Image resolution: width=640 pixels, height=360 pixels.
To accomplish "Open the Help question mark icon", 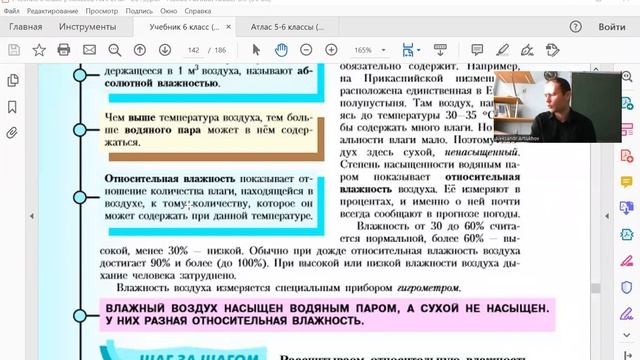I will pyautogui.click(x=575, y=27).
